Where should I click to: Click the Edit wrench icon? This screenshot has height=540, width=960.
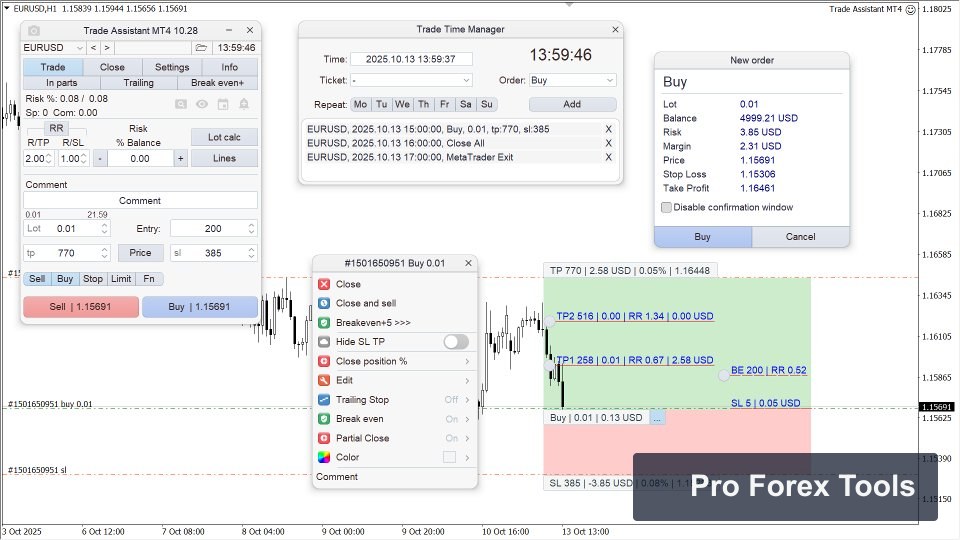324,380
